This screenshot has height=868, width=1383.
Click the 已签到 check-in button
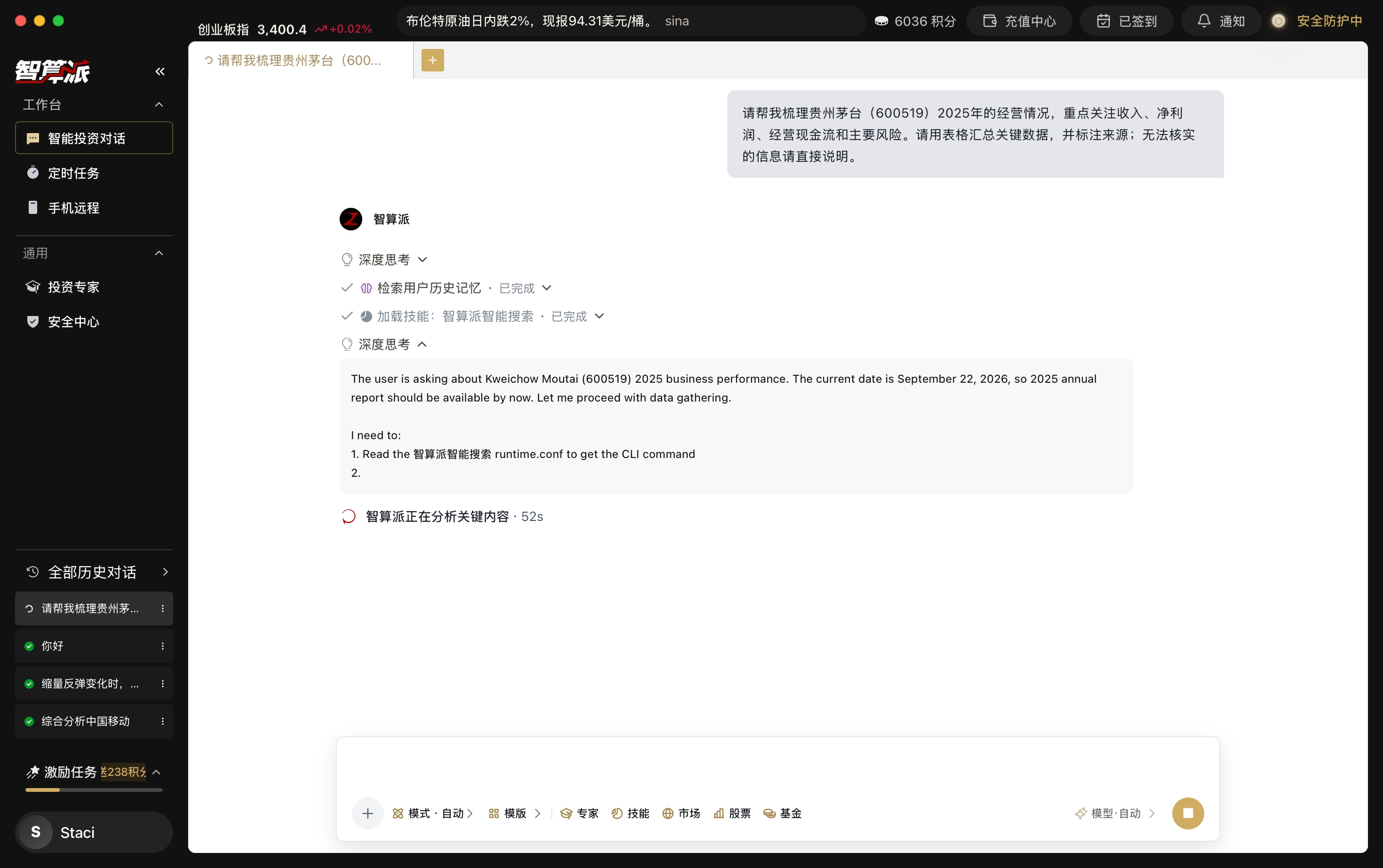tap(1126, 21)
